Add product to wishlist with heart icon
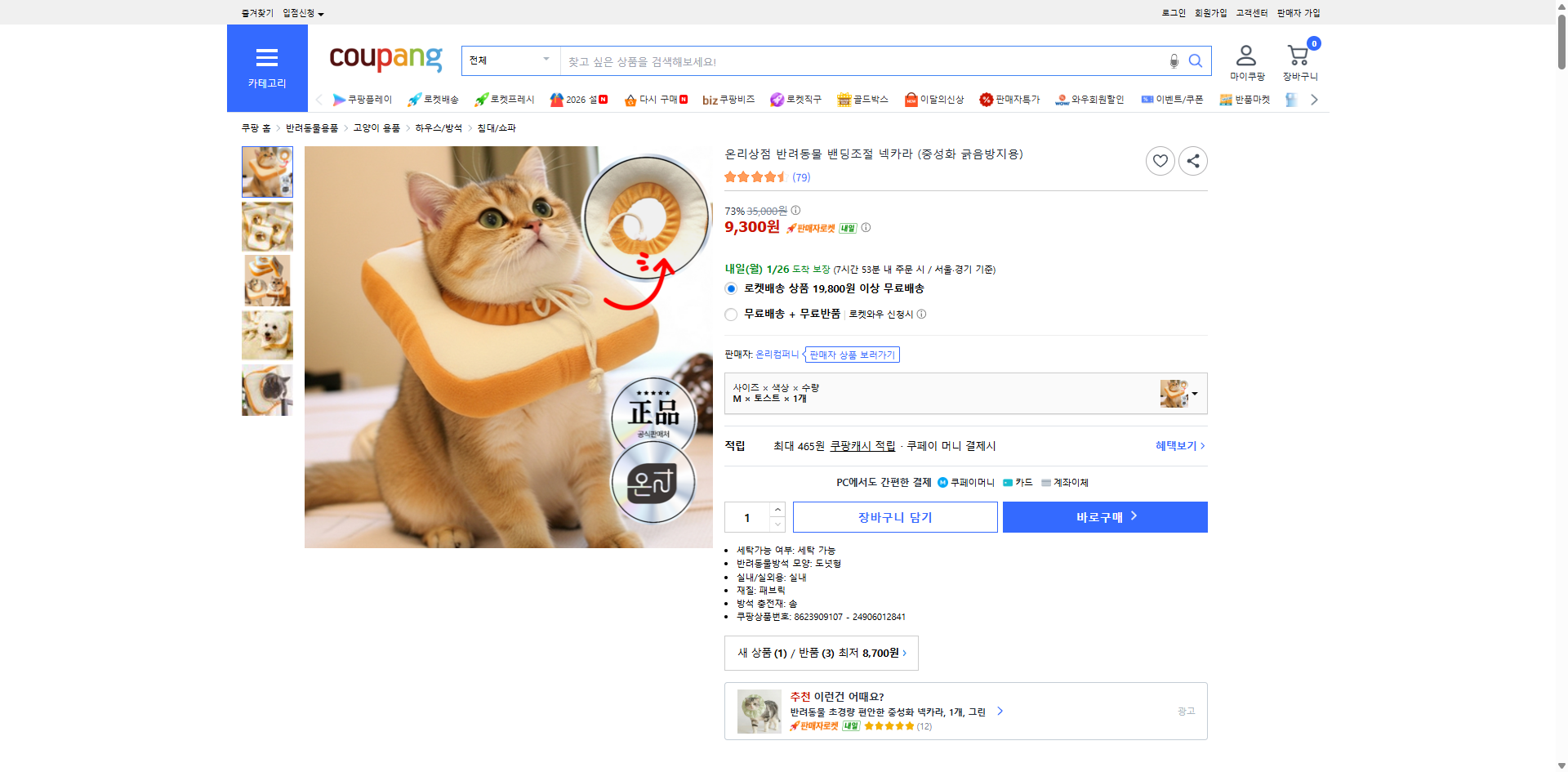This screenshot has width=1568, height=772. click(x=1160, y=161)
